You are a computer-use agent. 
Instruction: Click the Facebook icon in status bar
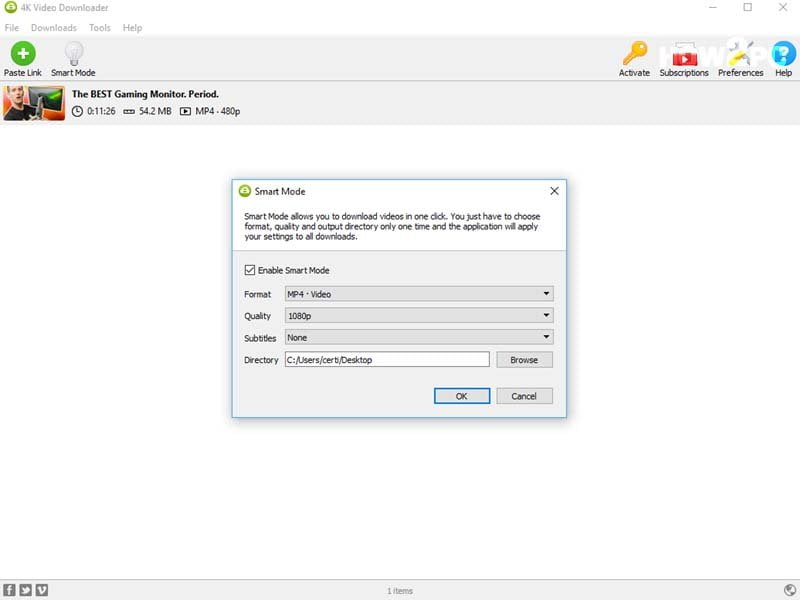click(10, 590)
